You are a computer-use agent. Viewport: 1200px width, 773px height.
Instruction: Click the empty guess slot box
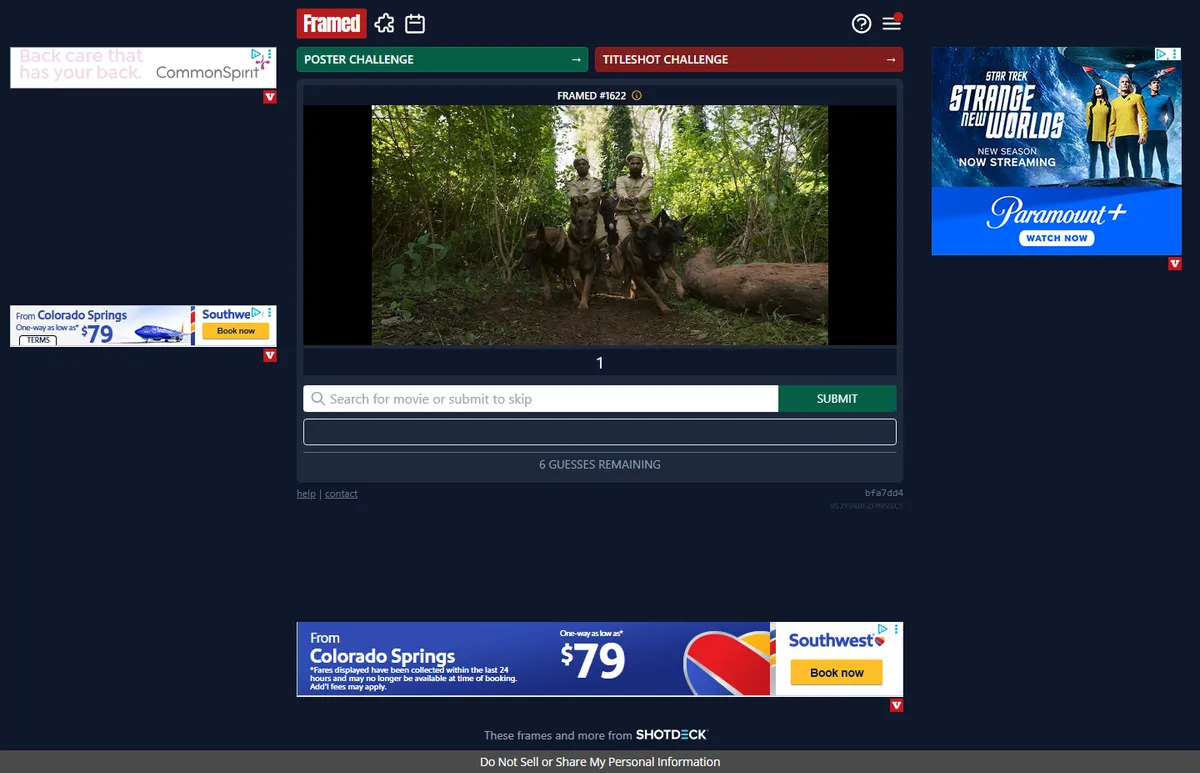tap(600, 432)
